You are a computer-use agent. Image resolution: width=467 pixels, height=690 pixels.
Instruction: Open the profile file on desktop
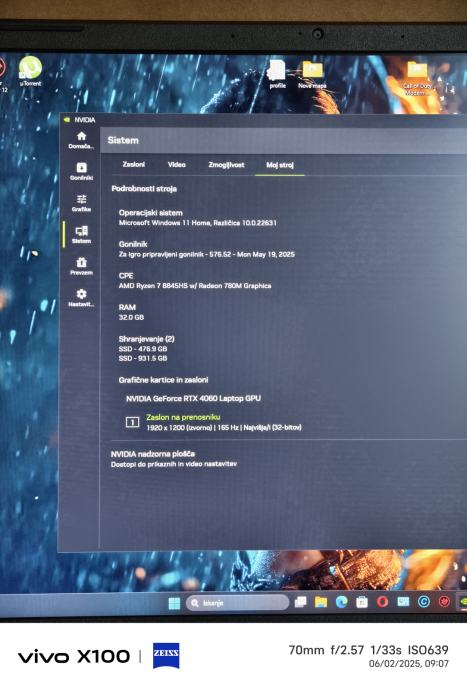[277, 74]
